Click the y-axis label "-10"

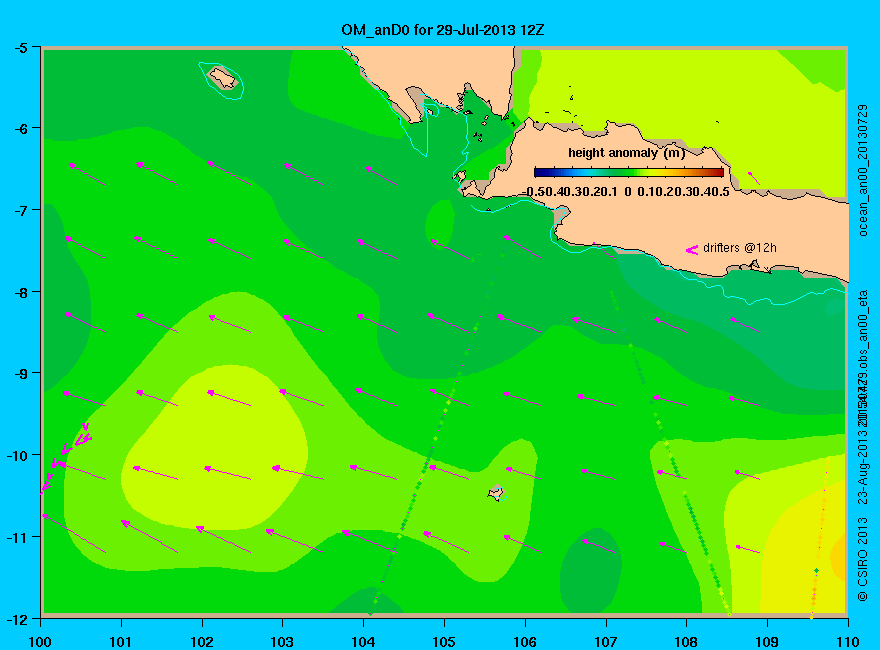[x=17, y=455]
